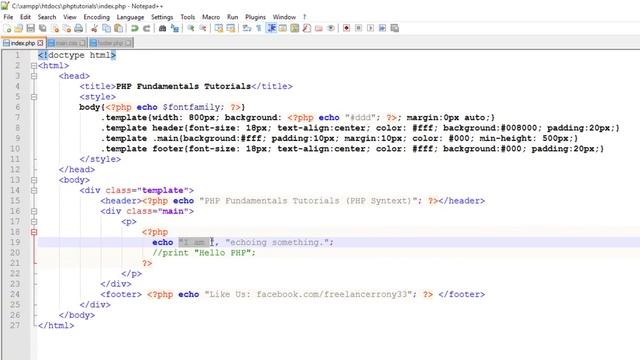This screenshot has height=360, width=640.
Task: Open the Macro menu
Action: [x=211, y=17]
